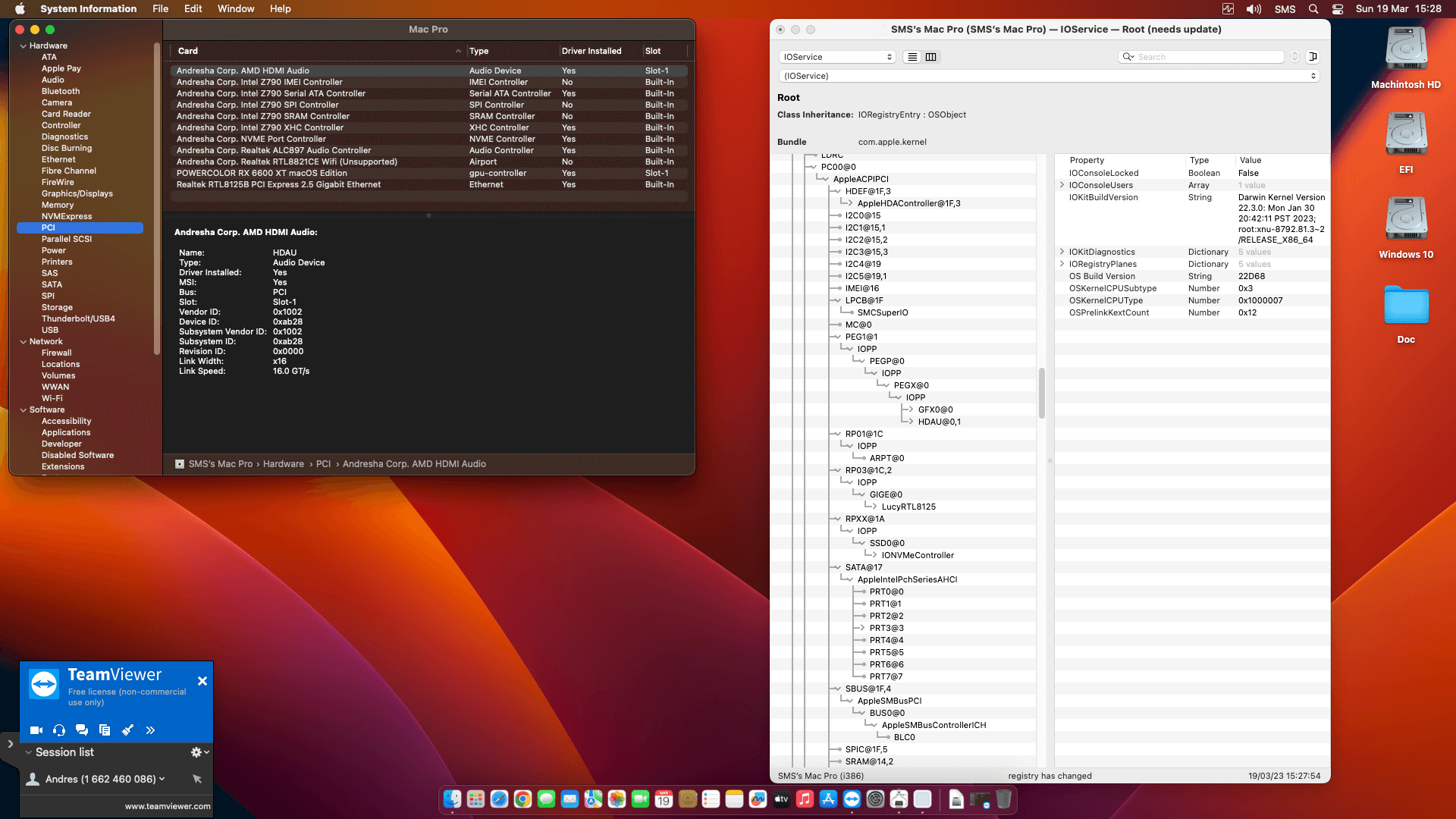Open the Music app from the Dock

(x=805, y=799)
